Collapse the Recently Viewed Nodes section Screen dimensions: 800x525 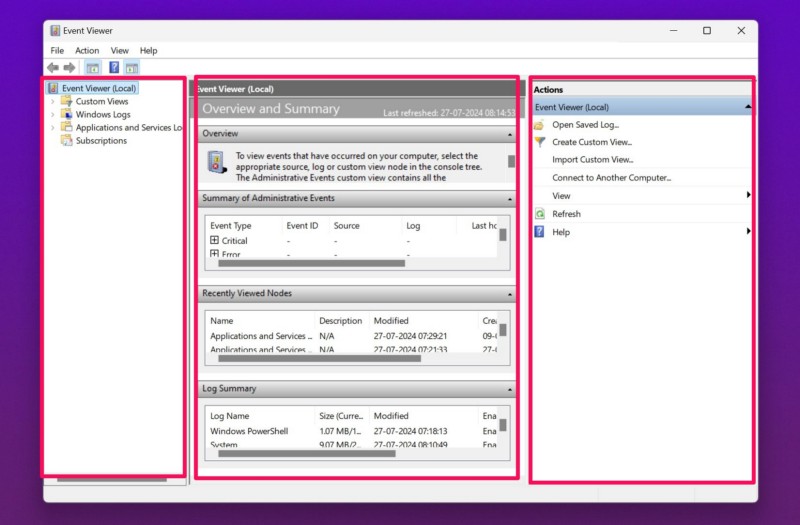tap(508, 294)
